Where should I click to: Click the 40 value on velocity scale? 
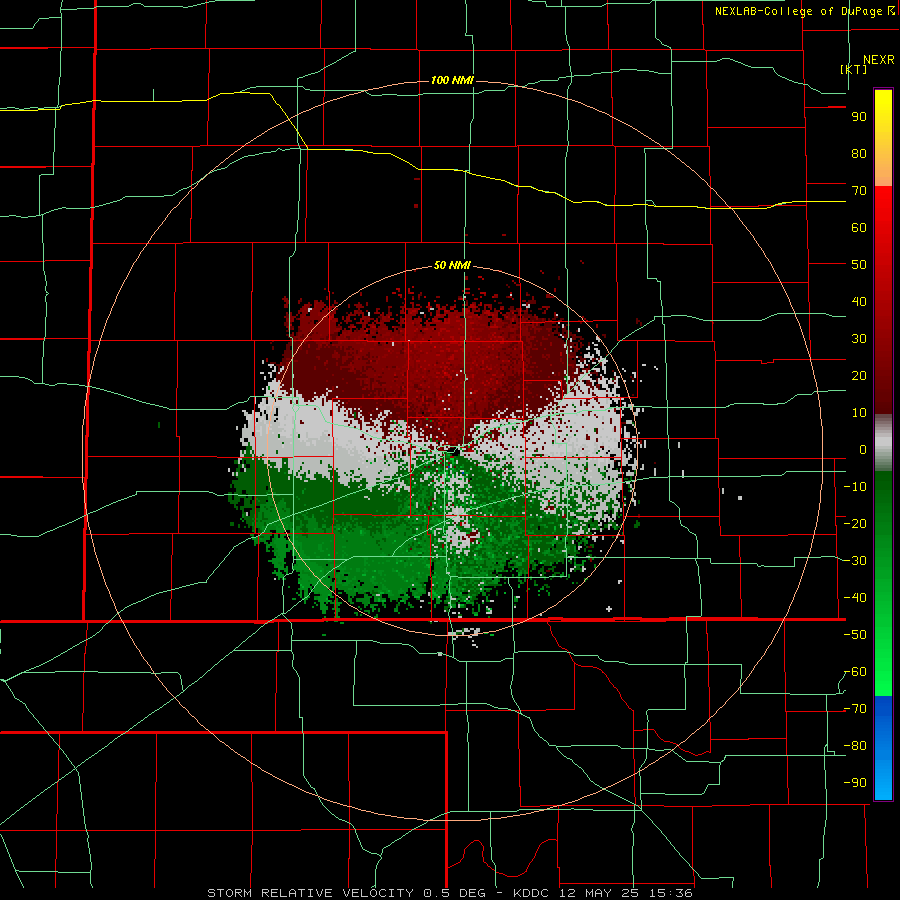pyautogui.click(x=859, y=302)
